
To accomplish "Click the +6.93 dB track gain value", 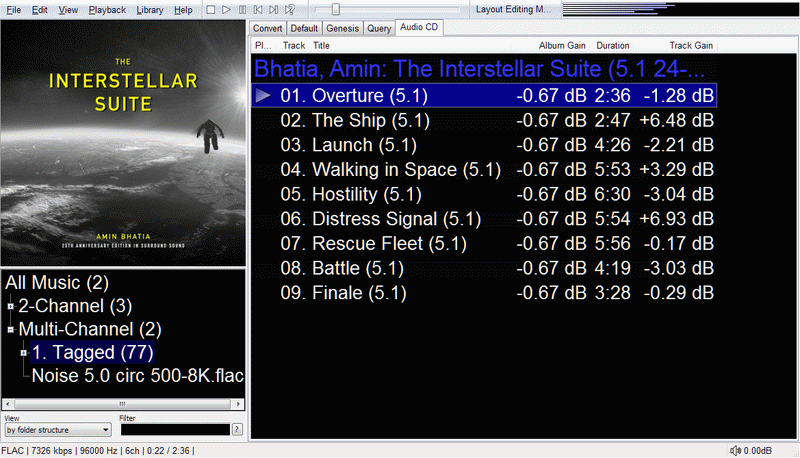I will tap(676, 219).
